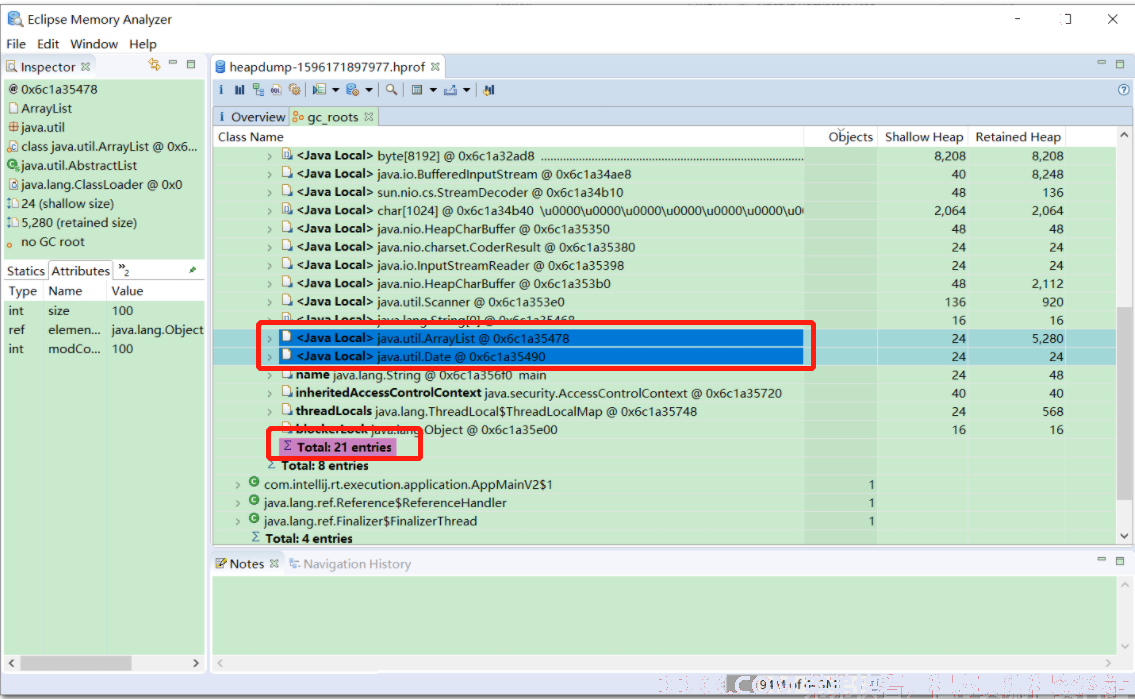1135x699 pixels.
Task: Sort by the Class Name column header
Action: pos(509,137)
